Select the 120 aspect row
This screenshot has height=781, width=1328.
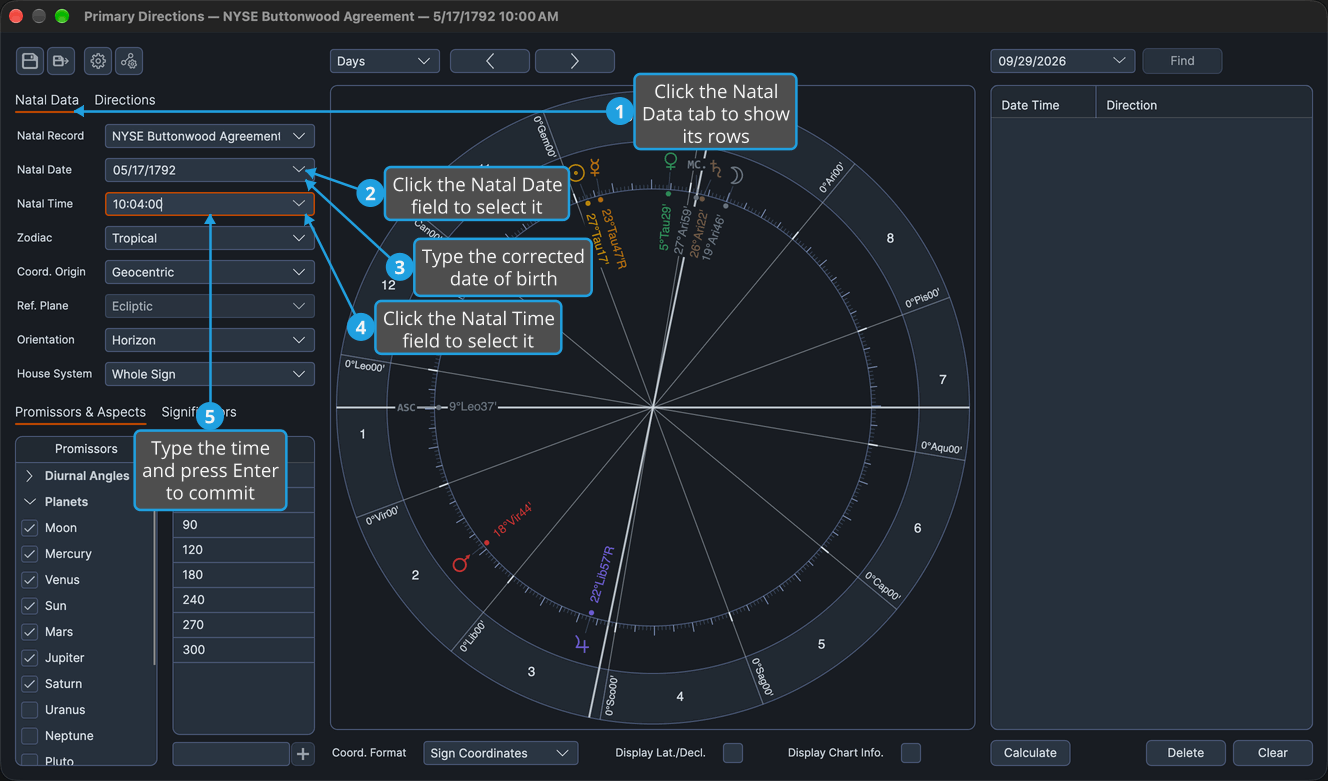click(x=244, y=550)
